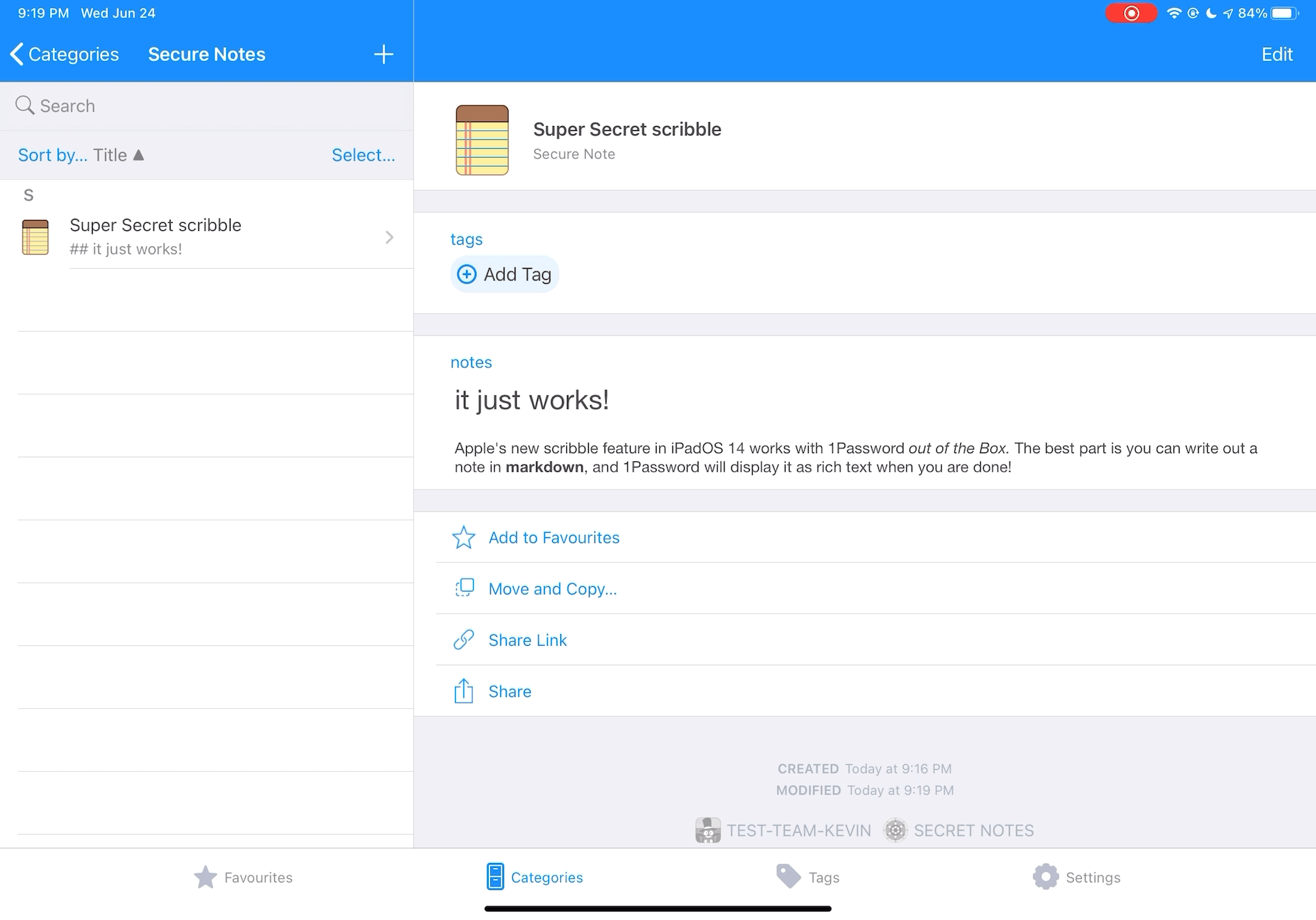This screenshot has height=920, width=1316.
Task: Click the SECRET NOTES vault icon
Action: coord(895,830)
